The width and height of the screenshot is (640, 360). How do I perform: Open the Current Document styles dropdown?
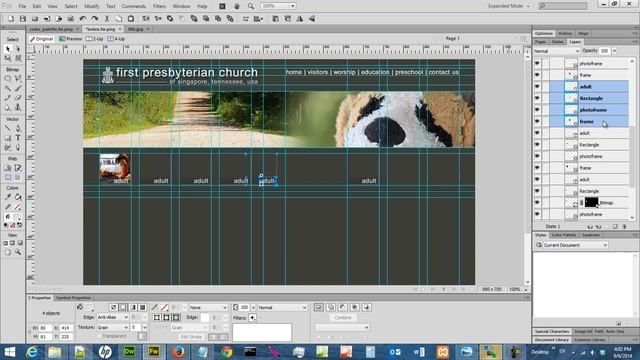575,245
